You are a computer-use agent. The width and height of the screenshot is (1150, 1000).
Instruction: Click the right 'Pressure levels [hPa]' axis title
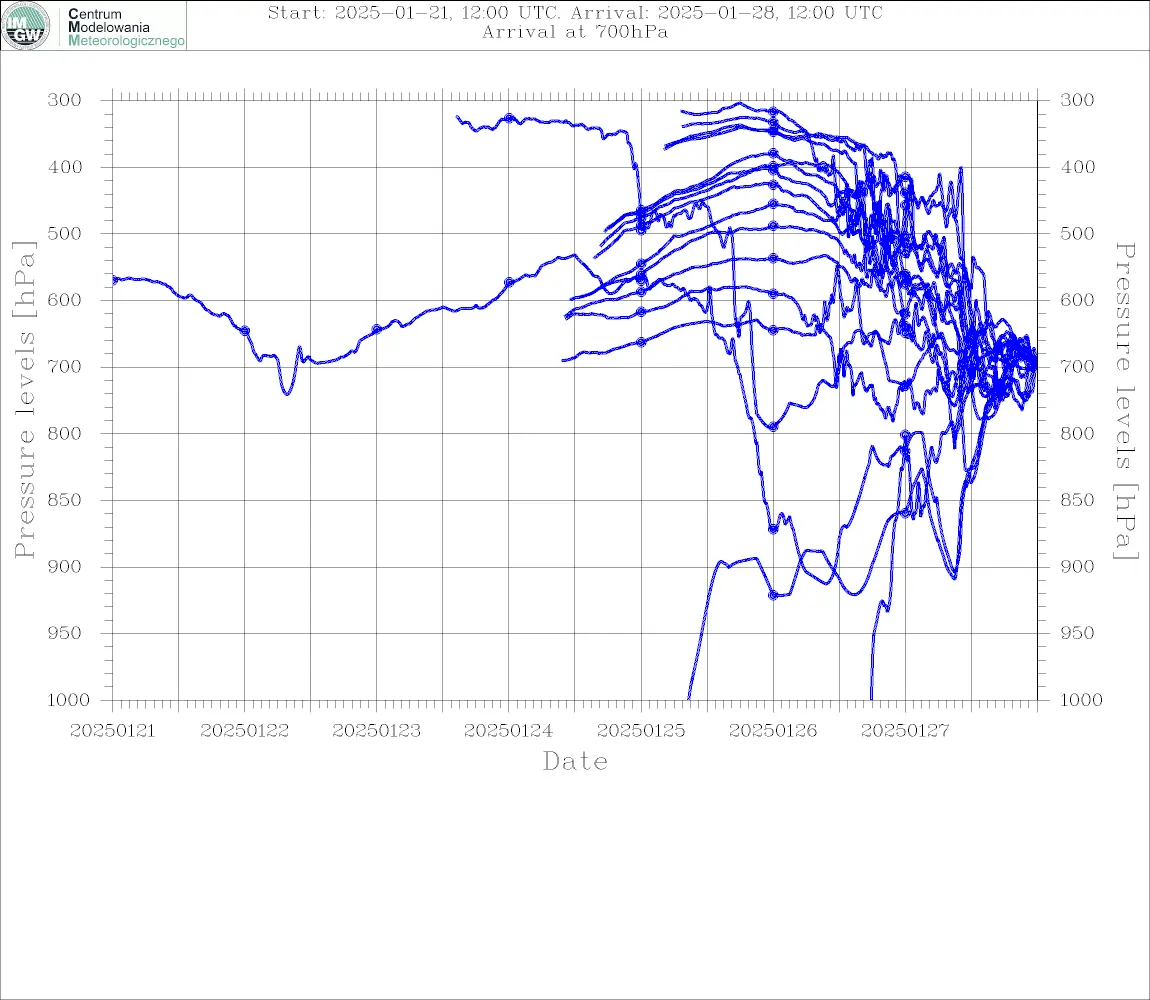(x=1125, y=401)
